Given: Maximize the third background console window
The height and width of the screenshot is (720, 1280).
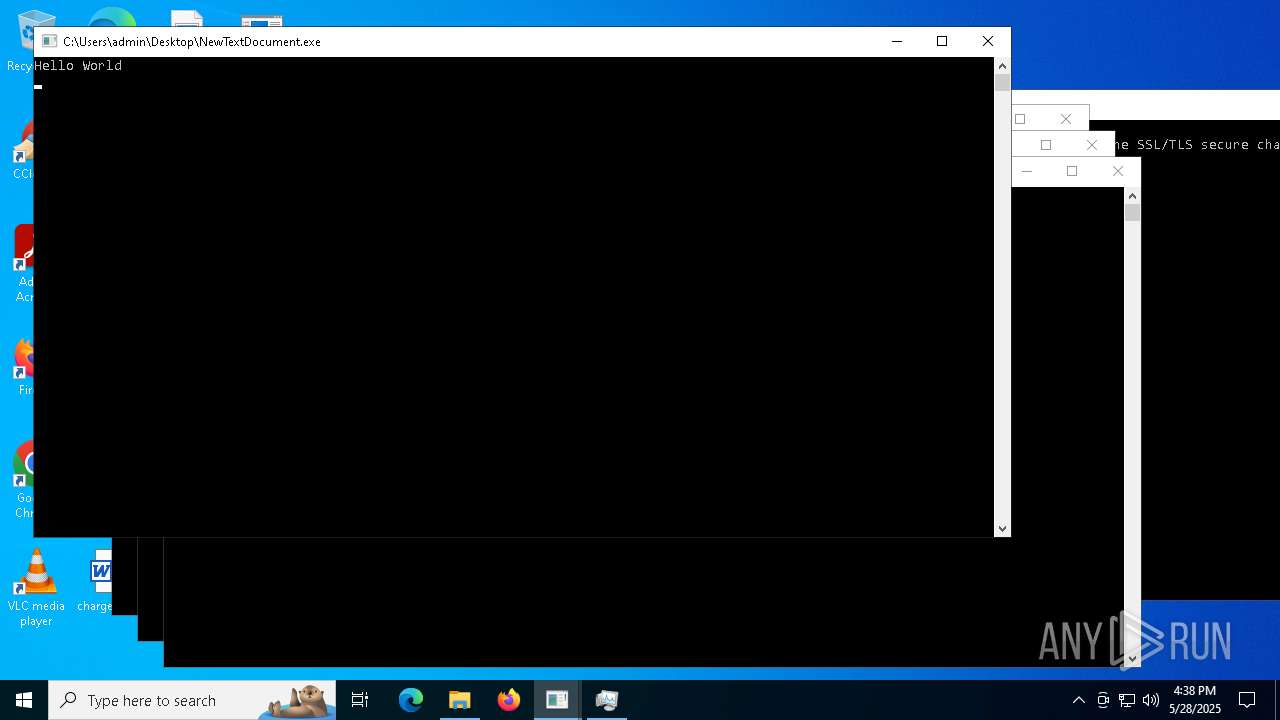Looking at the screenshot, I should click(x=1072, y=171).
